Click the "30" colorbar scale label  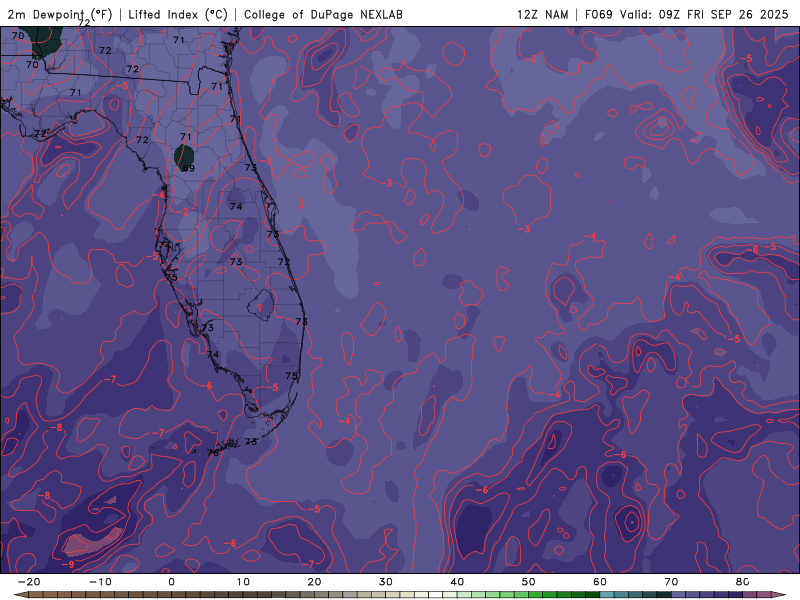(x=386, y=582)
